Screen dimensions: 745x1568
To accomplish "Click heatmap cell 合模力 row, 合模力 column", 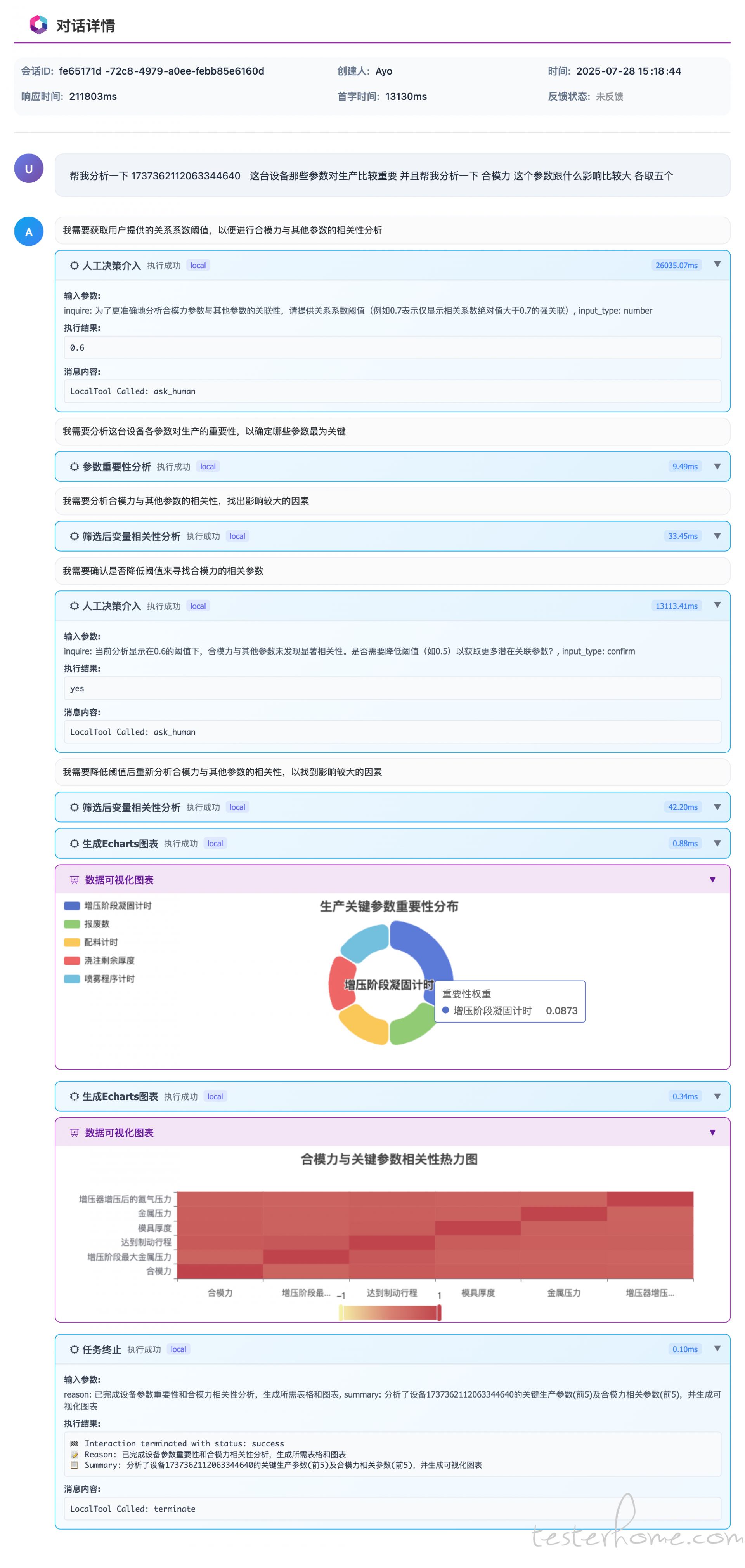I will click(220, 1271).
